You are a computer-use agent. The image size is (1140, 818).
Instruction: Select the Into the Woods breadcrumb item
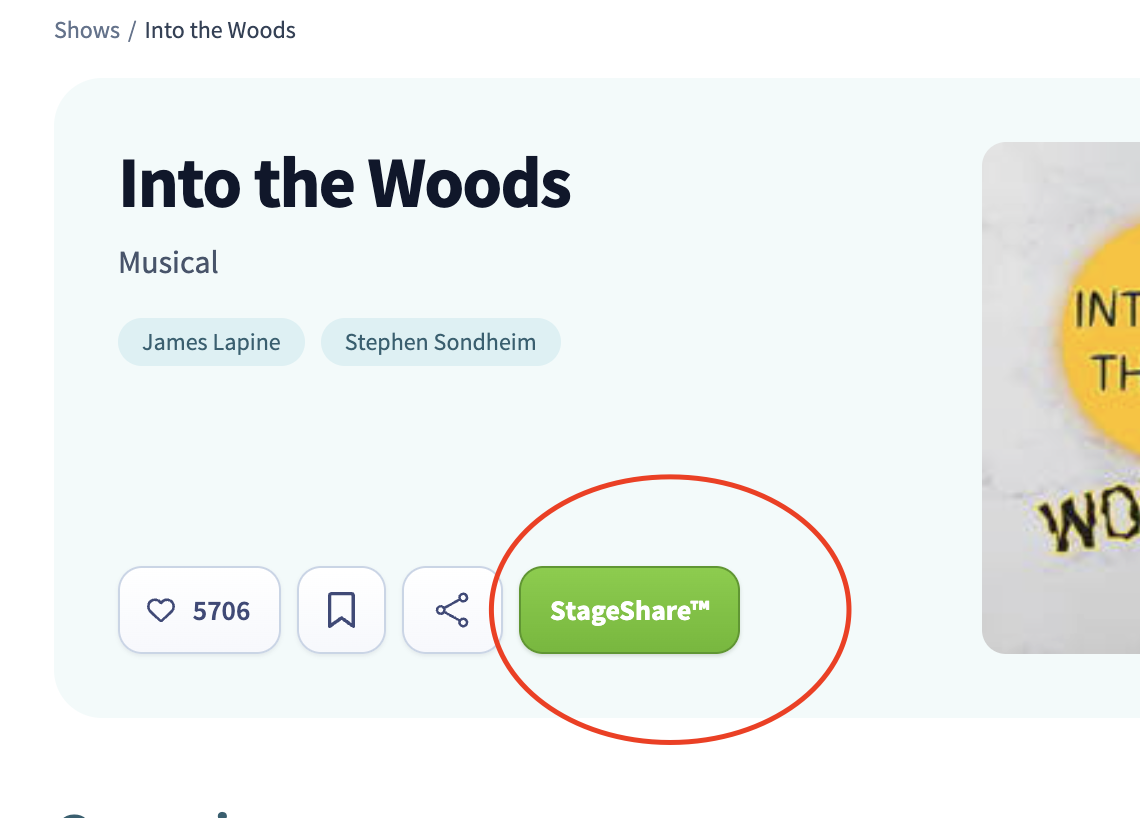[x=220, y=31]
